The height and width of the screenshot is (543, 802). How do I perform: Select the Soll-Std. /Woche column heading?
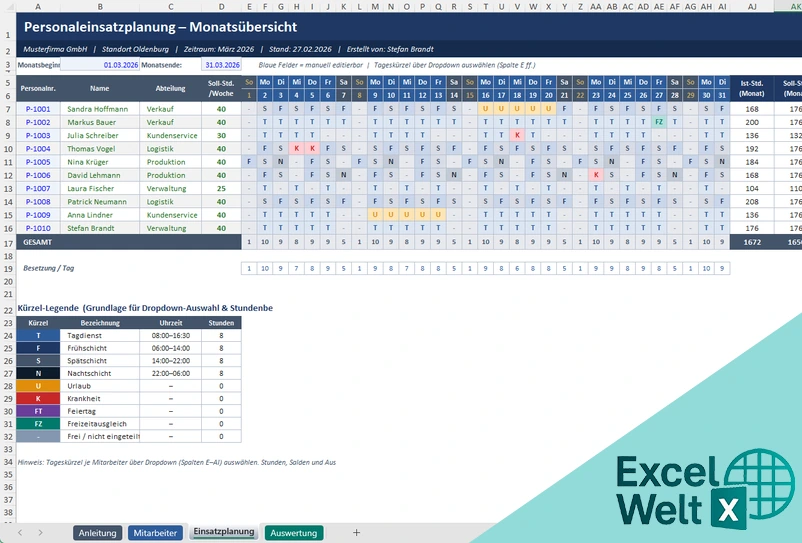221,88
